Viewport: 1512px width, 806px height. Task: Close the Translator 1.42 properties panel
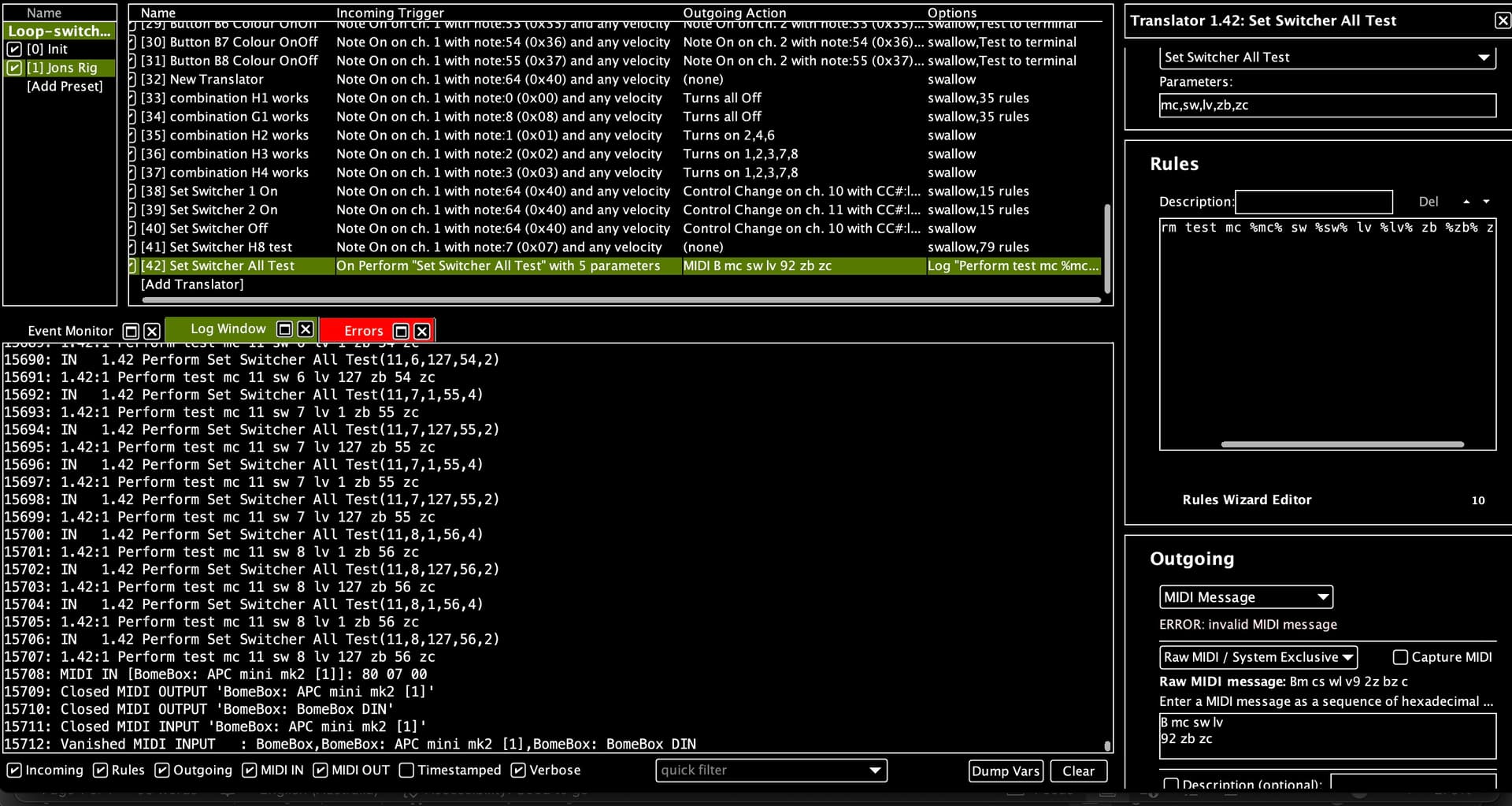point(1503,20)
